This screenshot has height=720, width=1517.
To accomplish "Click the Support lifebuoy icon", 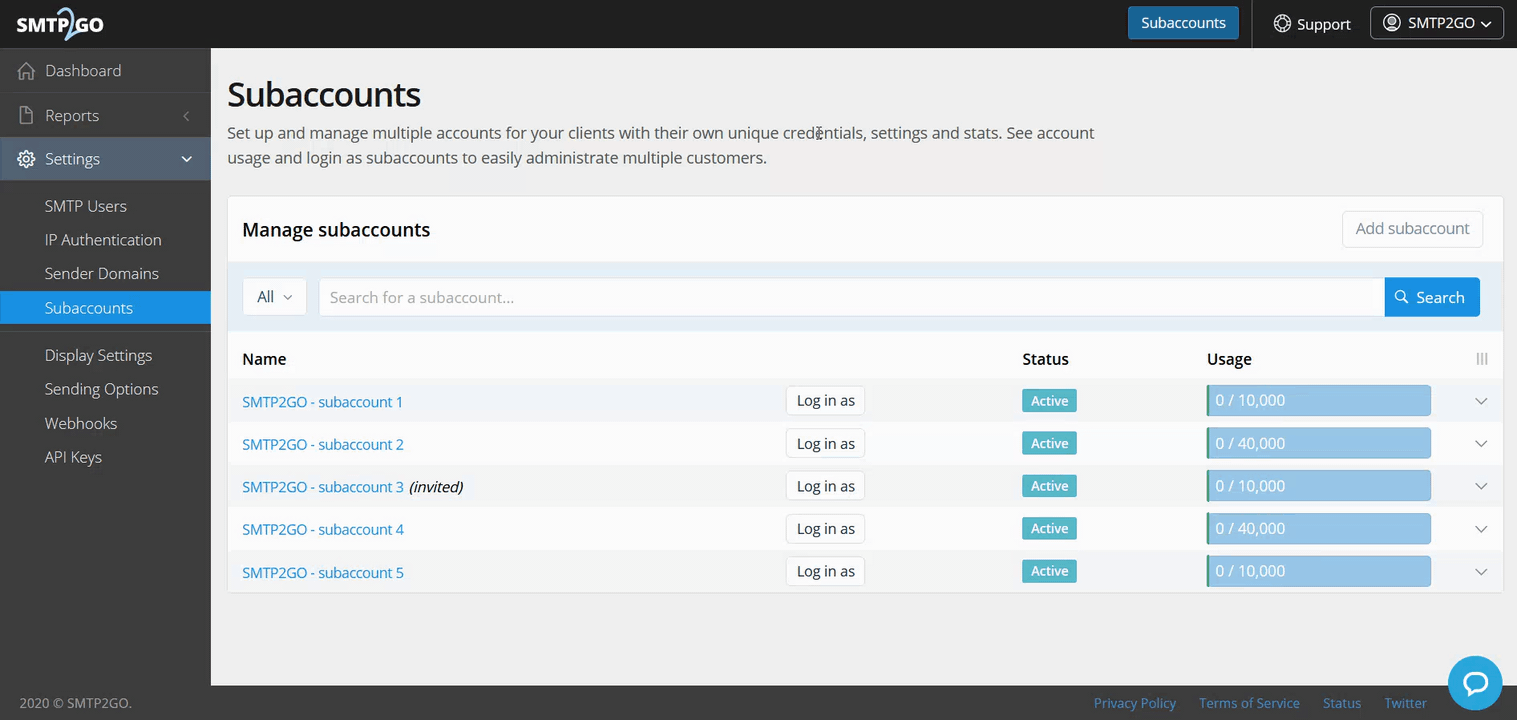I will [1281, 24].
